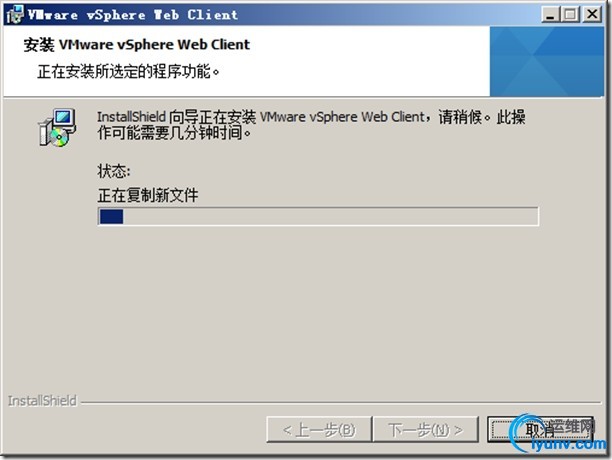
Task: Click the iyunv.com watermark text
Action: click(568, 444)
